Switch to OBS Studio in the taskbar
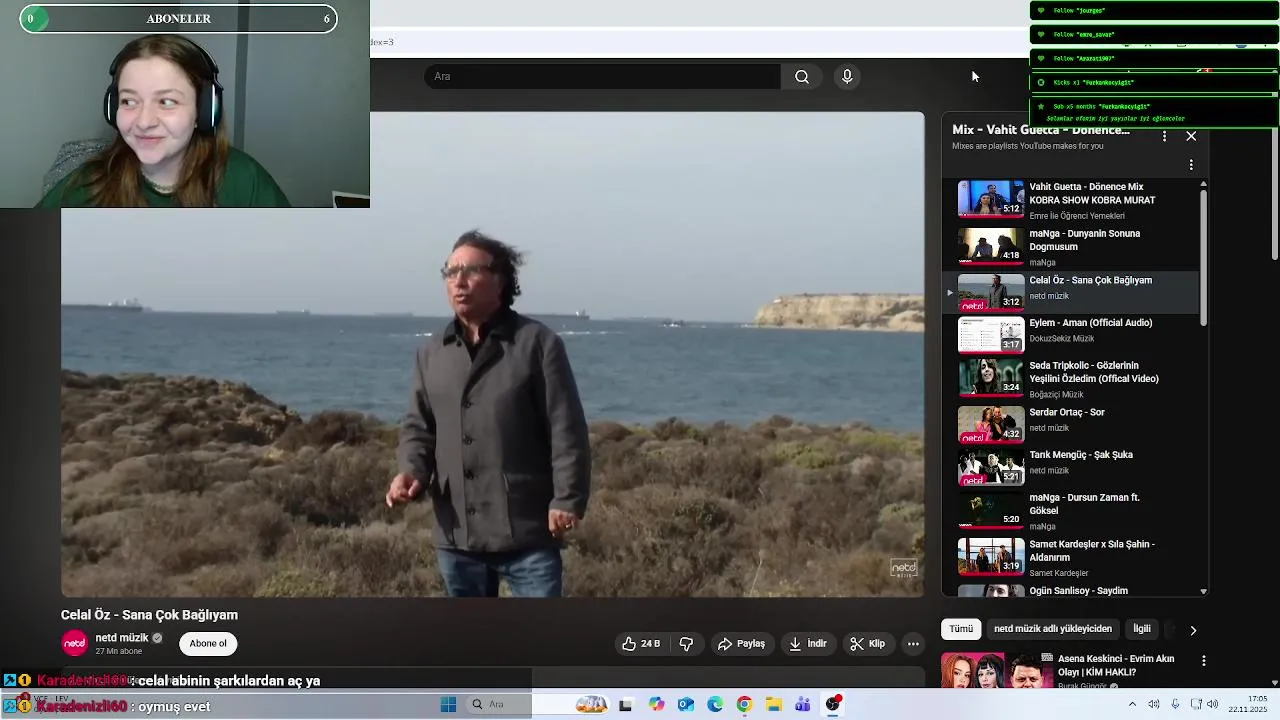The height and width of the screenshot is (720, 1280). point(833,704)
